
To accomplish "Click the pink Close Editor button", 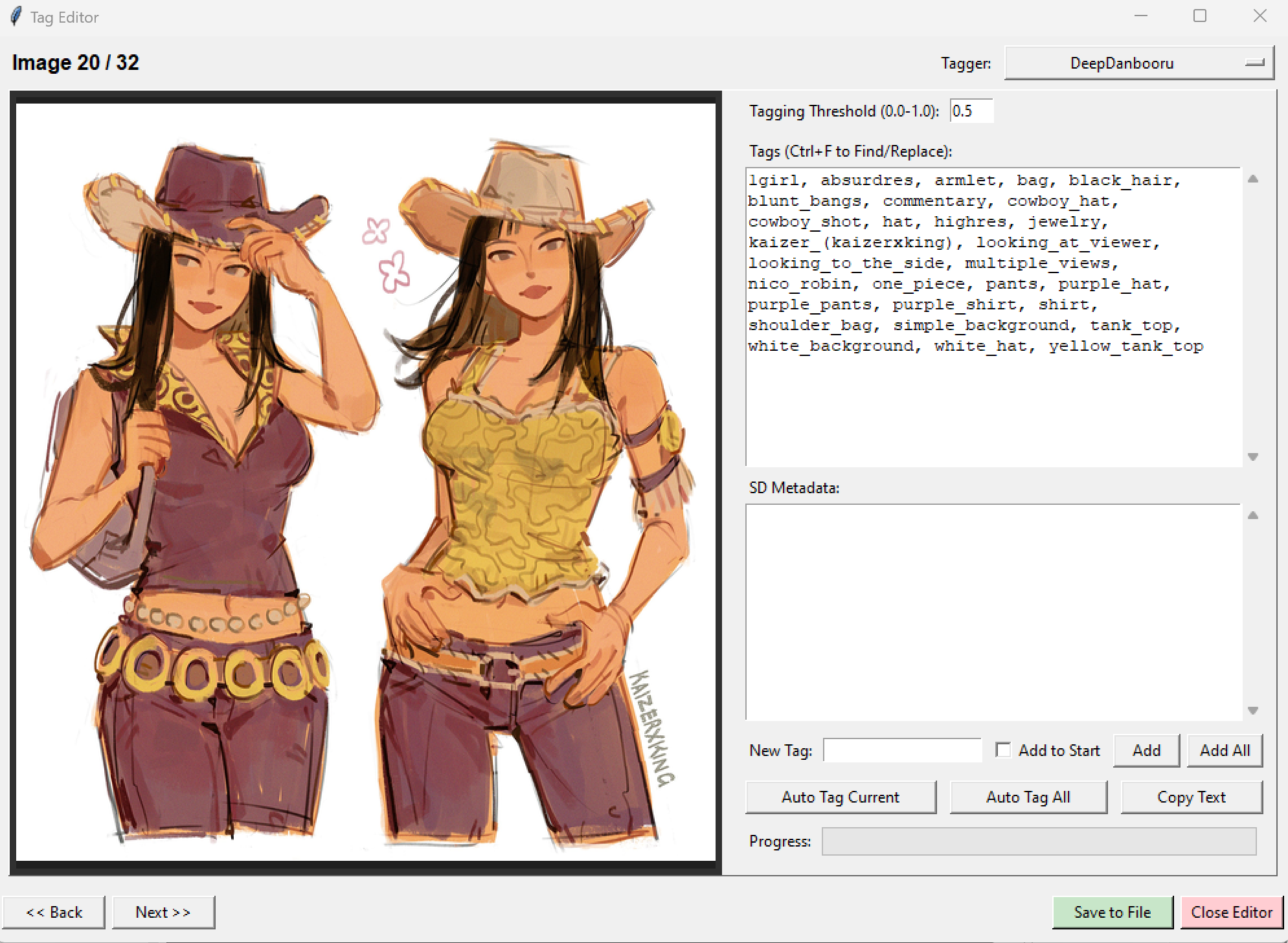I will point(1231,913).
